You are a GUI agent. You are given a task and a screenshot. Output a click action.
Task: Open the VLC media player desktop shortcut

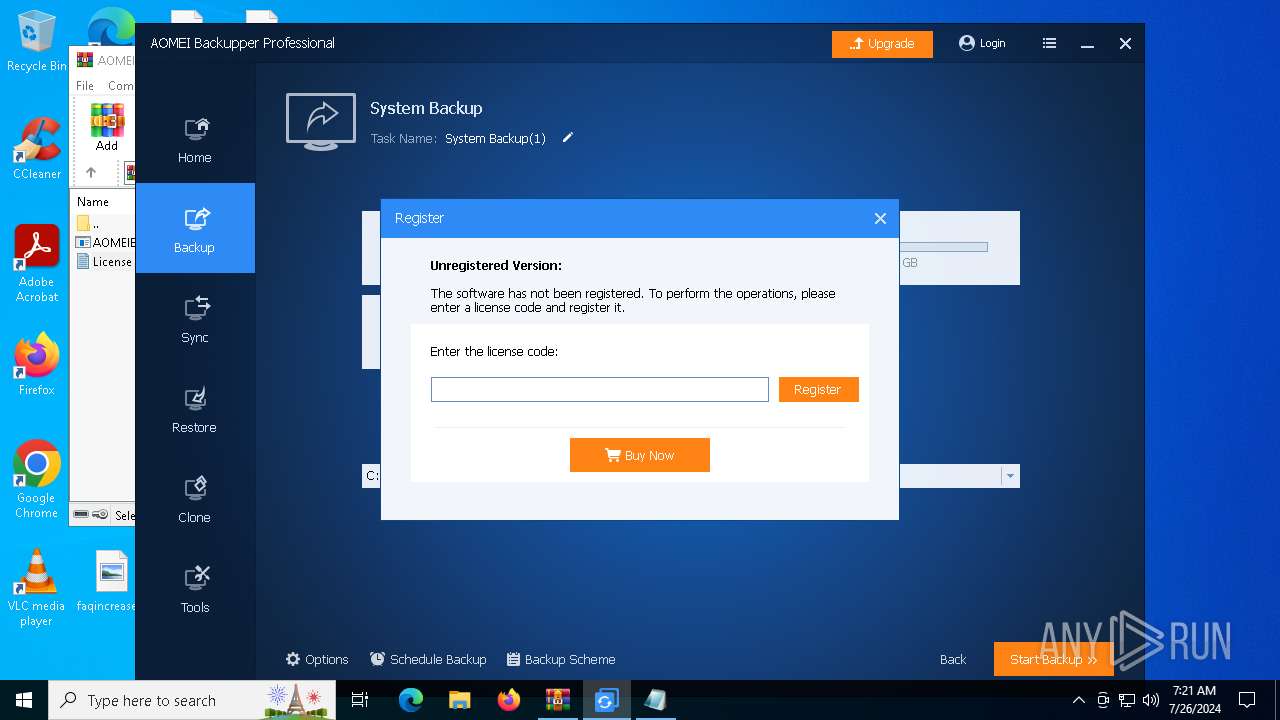(36, 587)
